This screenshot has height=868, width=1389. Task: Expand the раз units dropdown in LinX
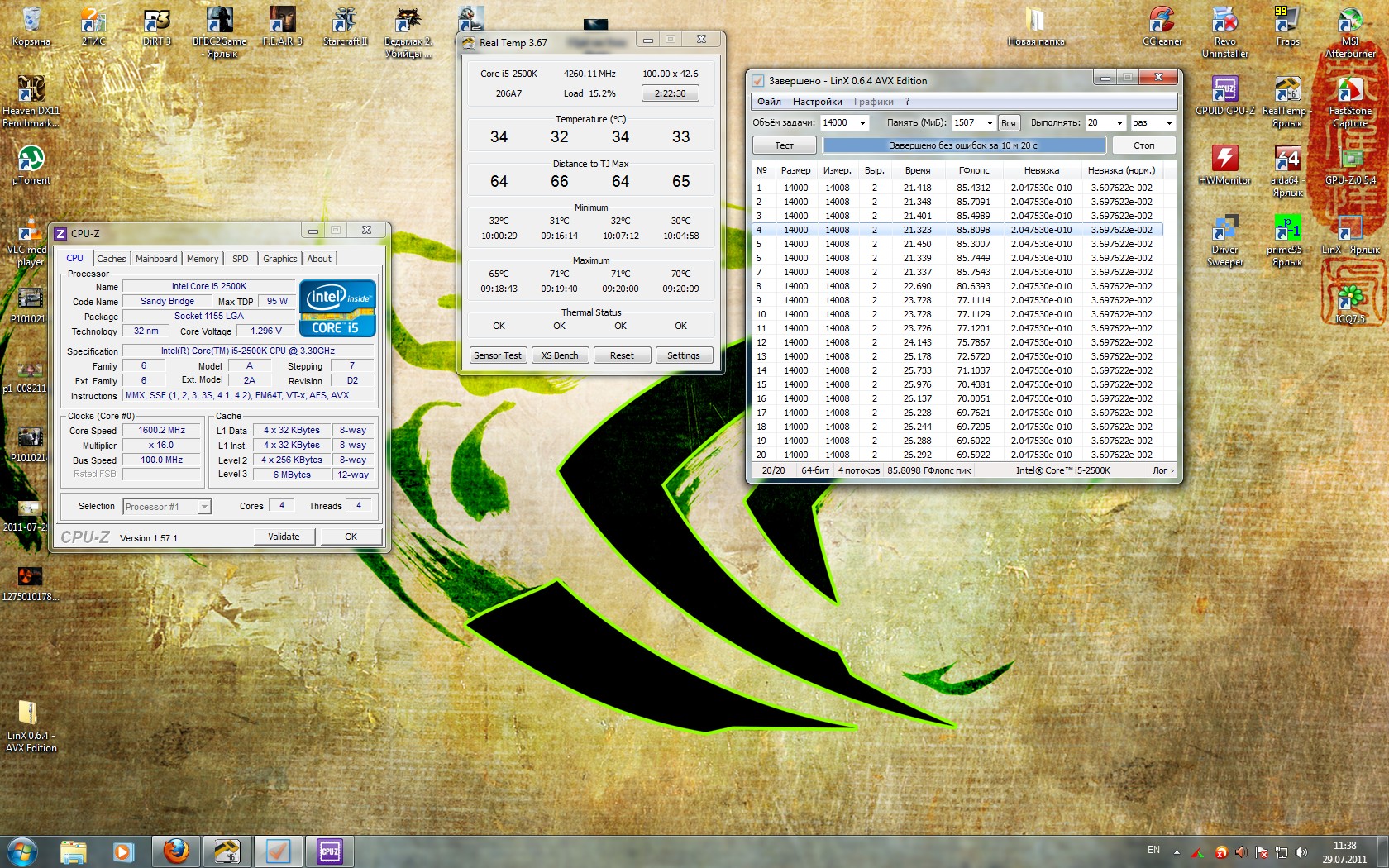1168,122
